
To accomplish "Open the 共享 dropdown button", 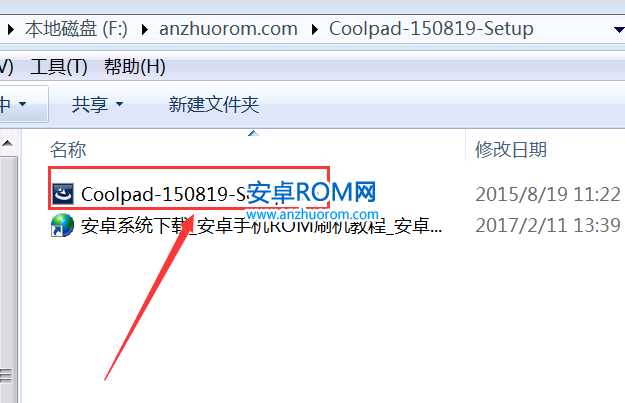I will [x=97, y=104].
